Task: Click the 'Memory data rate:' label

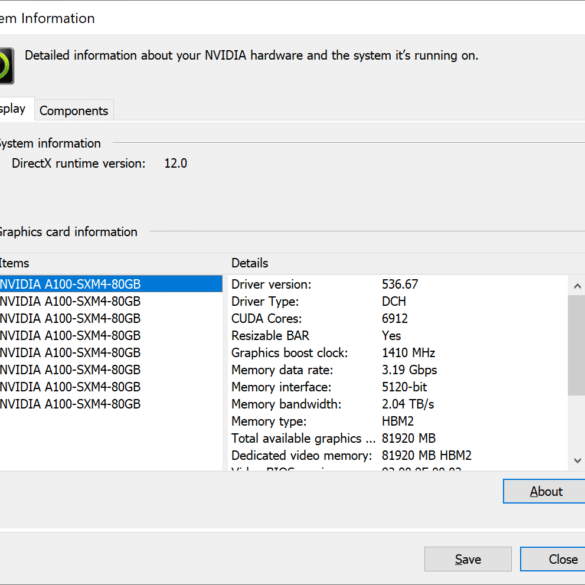Action: (282, 370)
